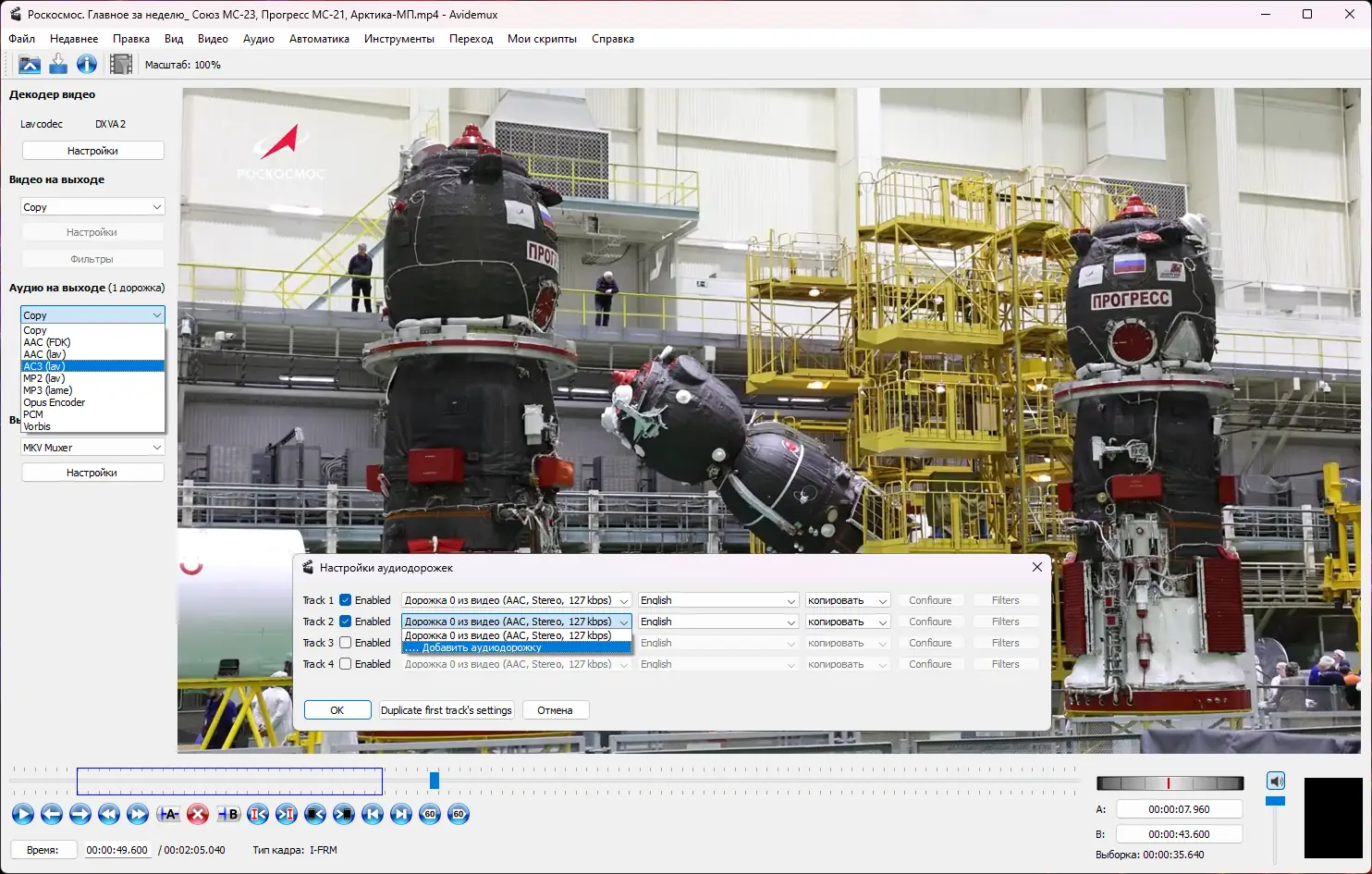1372x874 pixels.
Task: Collapse the Track 2 source dropdown
Action: [x=517, y=622]
